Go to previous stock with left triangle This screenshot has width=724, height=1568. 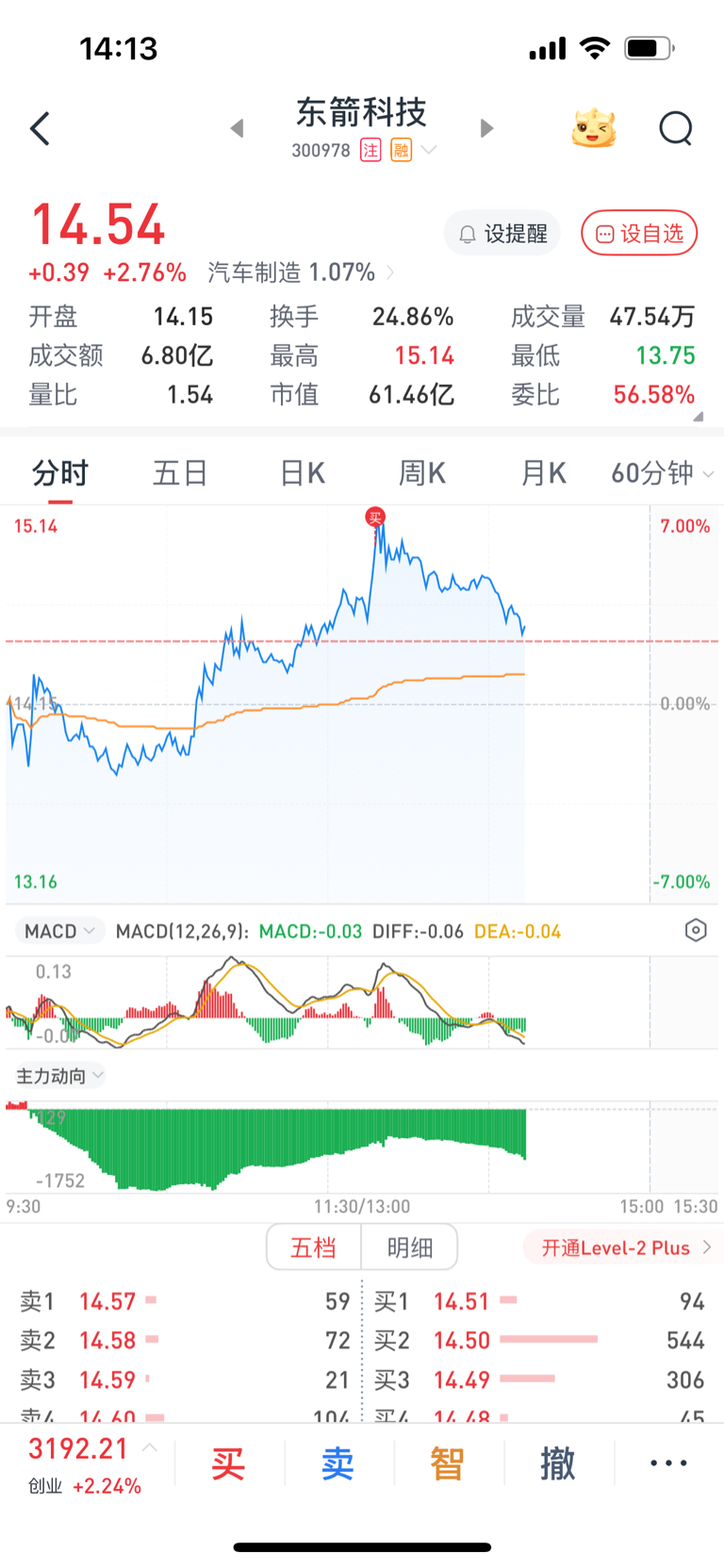point(238,128)
